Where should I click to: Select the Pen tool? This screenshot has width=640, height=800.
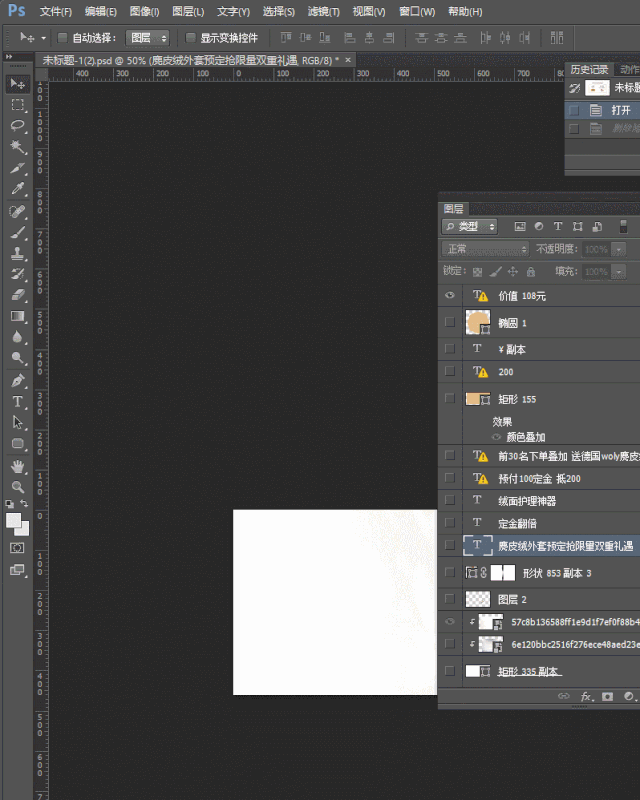coord(17,380)
